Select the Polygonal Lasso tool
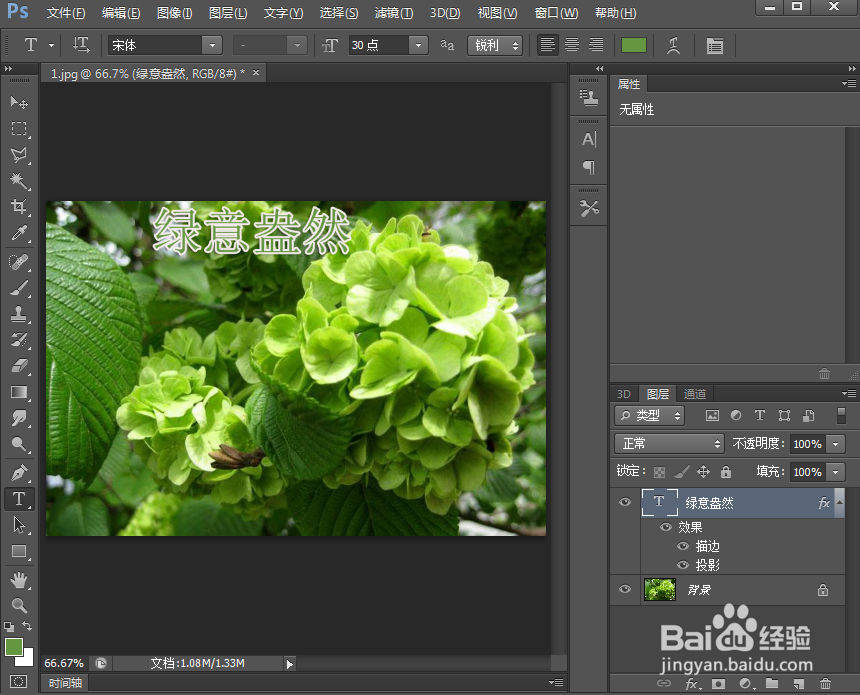This screenshot has width=860, height=695. pos(19,155)
